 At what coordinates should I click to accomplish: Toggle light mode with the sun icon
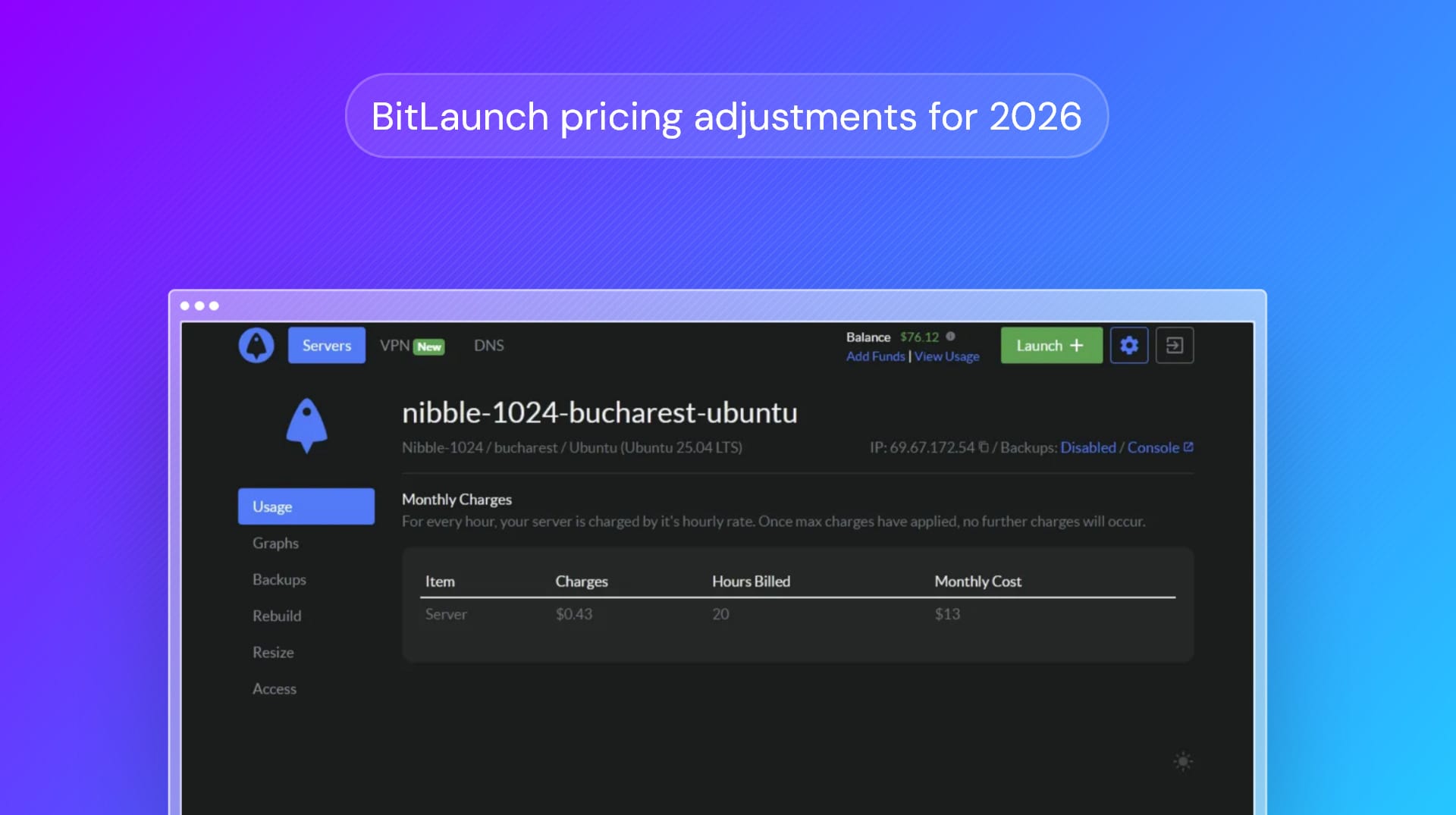[x=1183, y=761]
